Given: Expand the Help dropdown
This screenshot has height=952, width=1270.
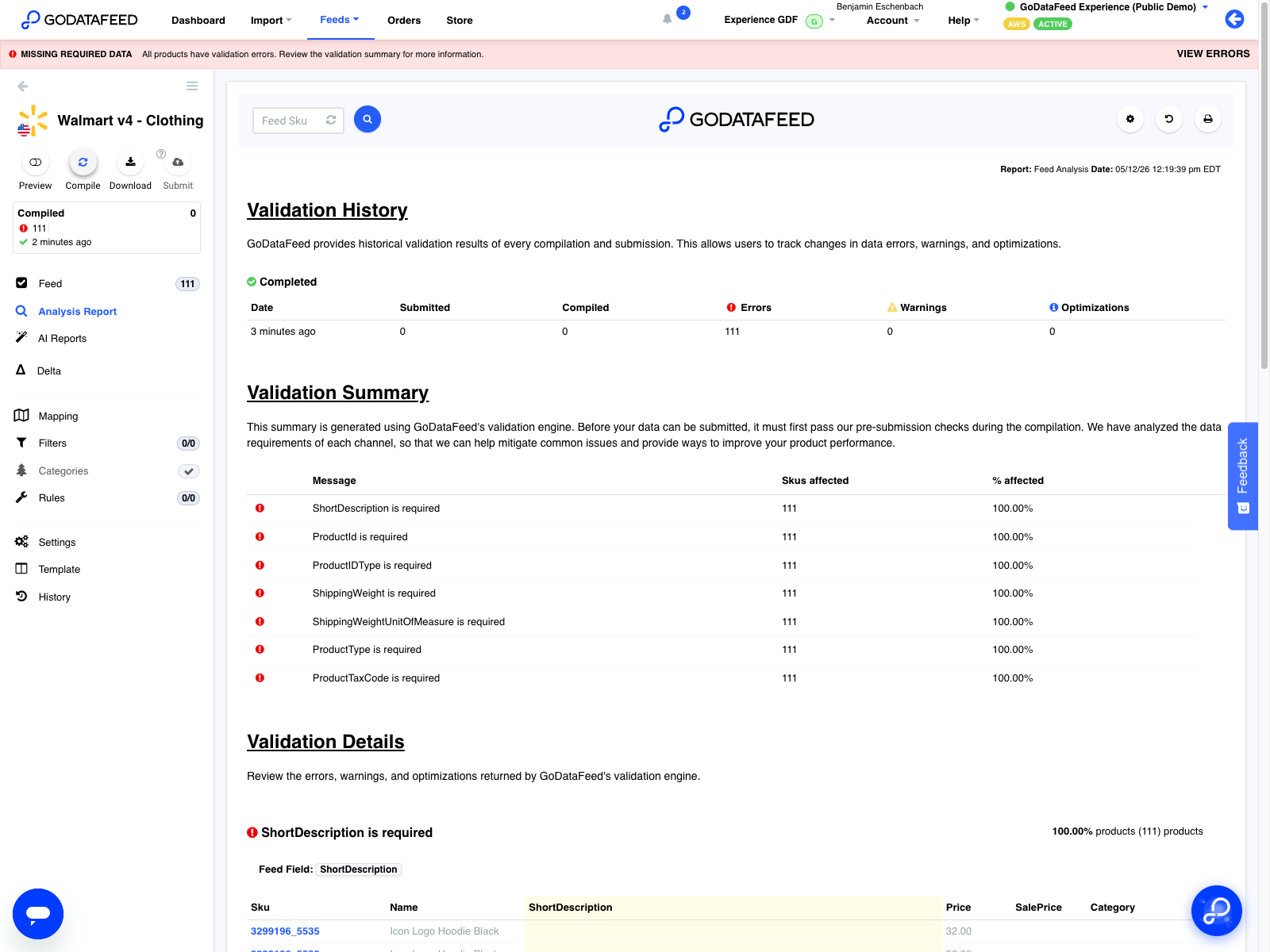Looking at the screenshot, I should click(x=964, y=20).
